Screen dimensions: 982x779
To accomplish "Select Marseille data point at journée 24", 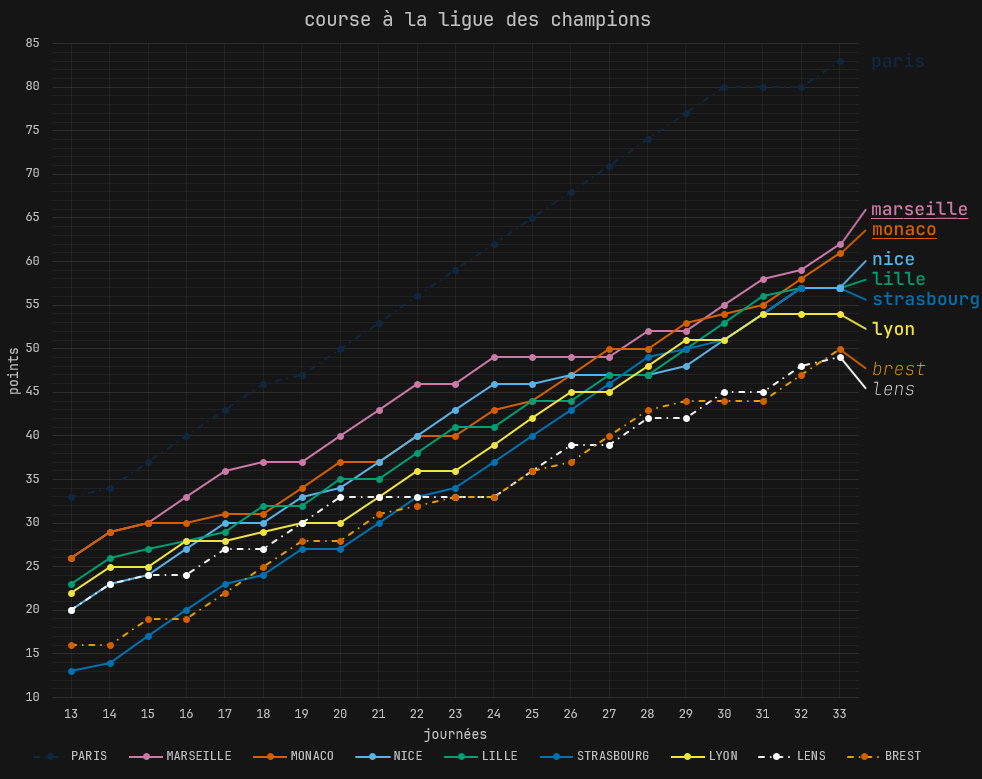I will point(494,357).
